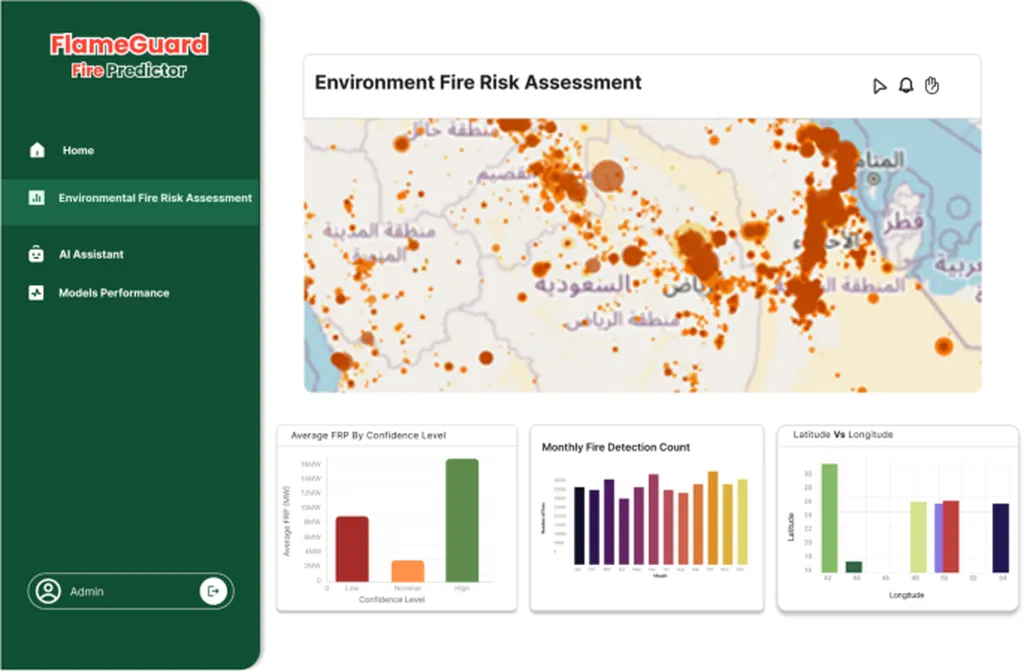Image resolution: width=1024 pixels, height=671 pixels.
Task: Open the AI Assistant page label
Action: 91,255
